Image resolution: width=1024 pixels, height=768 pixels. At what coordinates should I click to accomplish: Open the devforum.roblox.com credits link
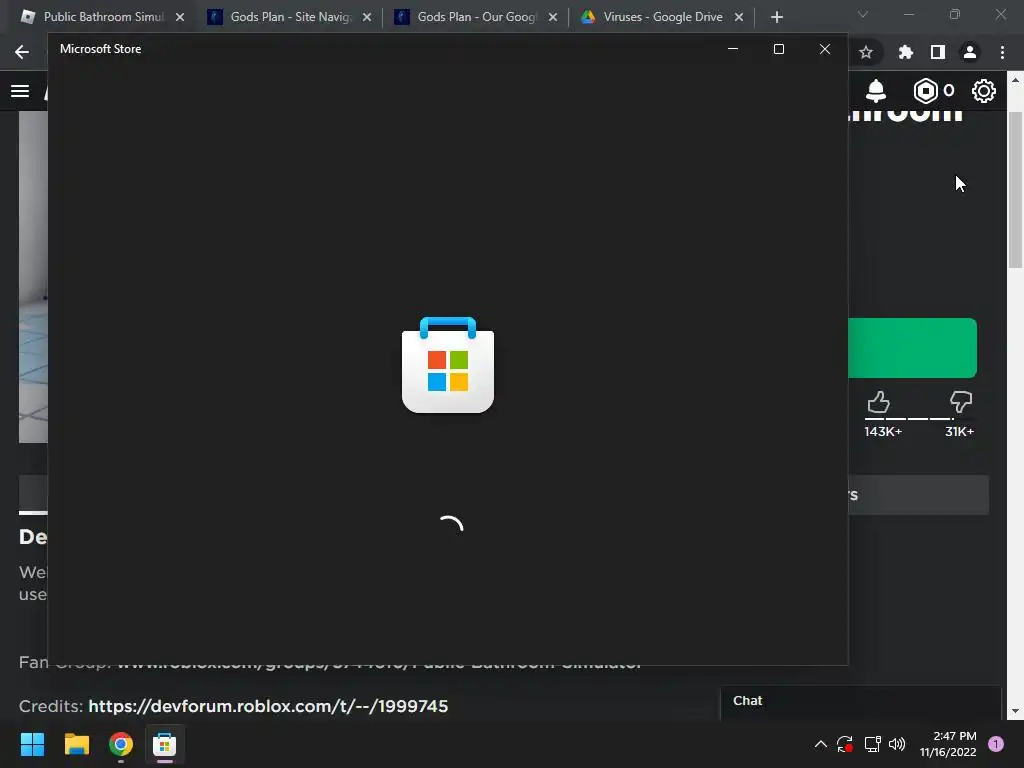[268, 706]
